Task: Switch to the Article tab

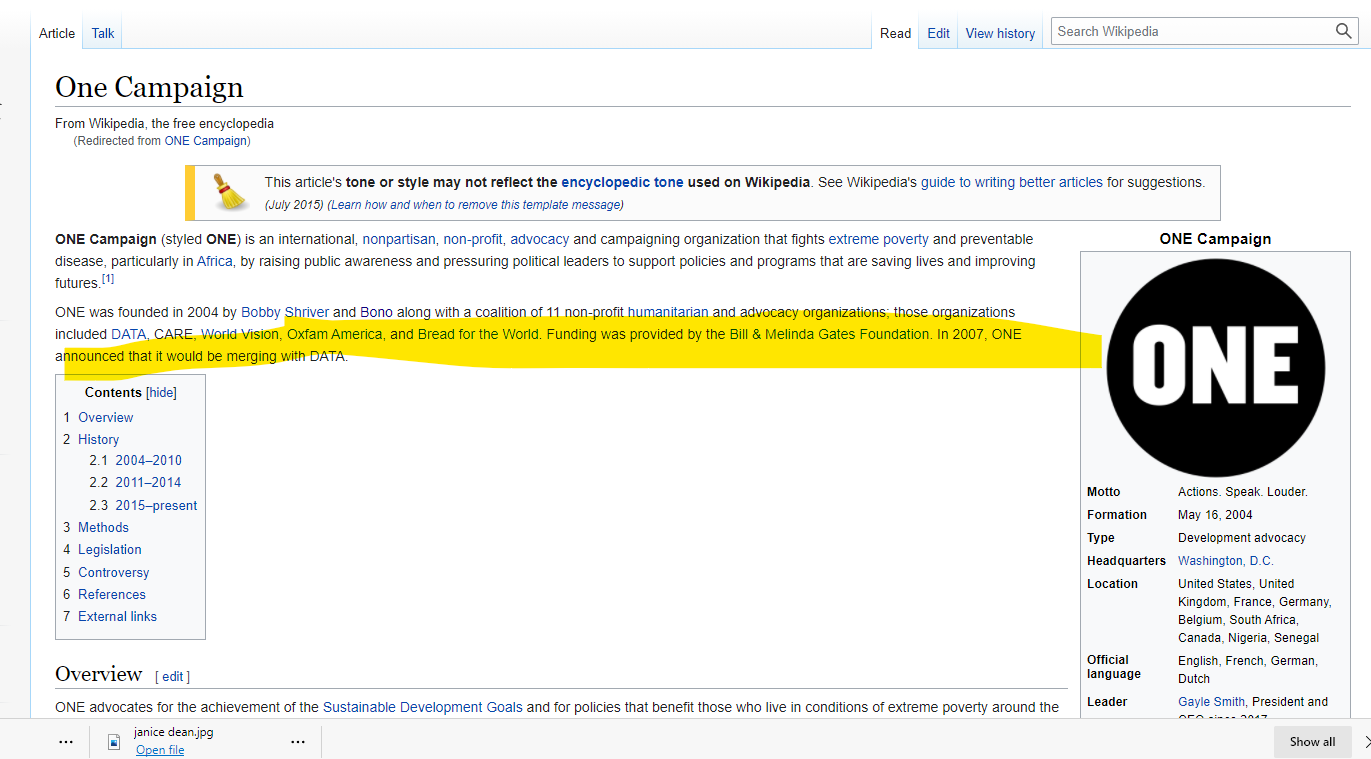Action: [x=57, y=33]
